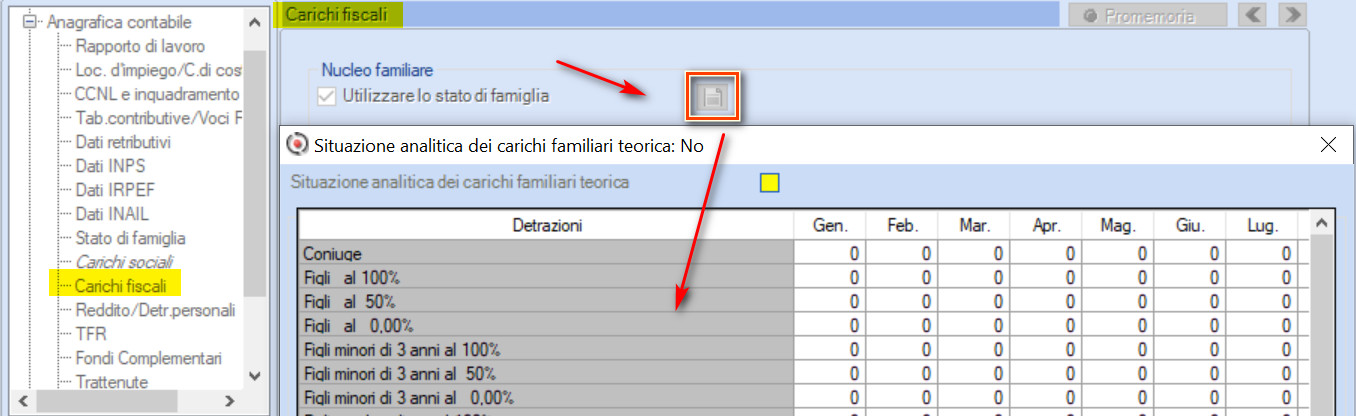The image size is (1356, 416).
Task: Select Dati INAIL in tree
Action: click(x=113, y=214)
